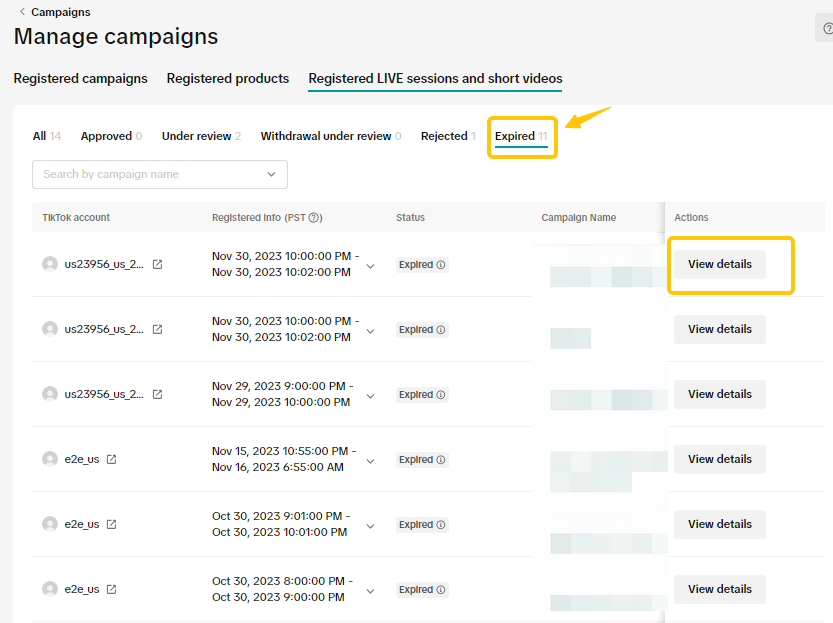The image size is (833, 623).
Task: Click the info icon beside Registered info (PST)
Action: (x=315, y=218)
